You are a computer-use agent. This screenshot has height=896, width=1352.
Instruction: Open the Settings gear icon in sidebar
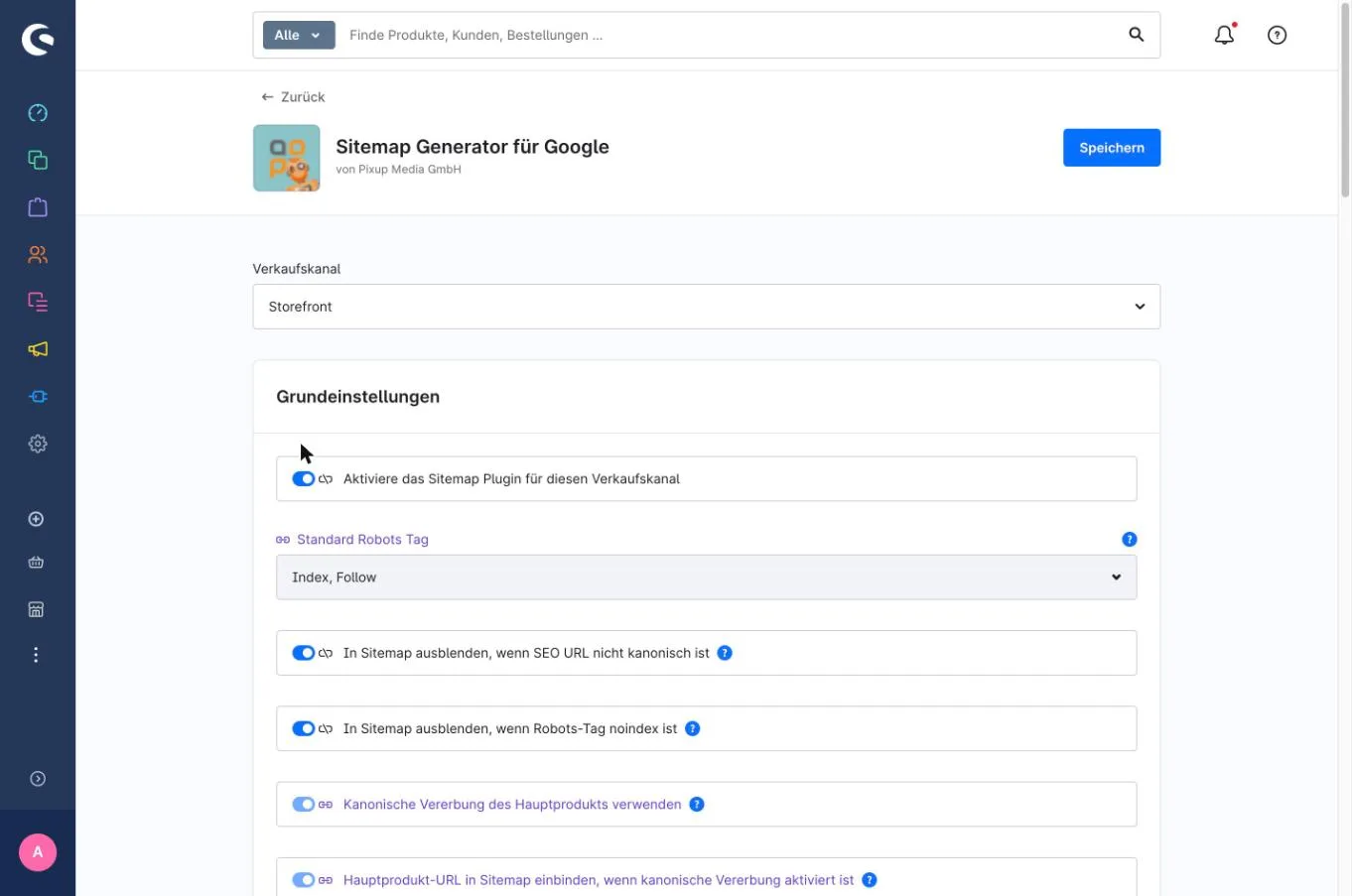click(38, 444)
